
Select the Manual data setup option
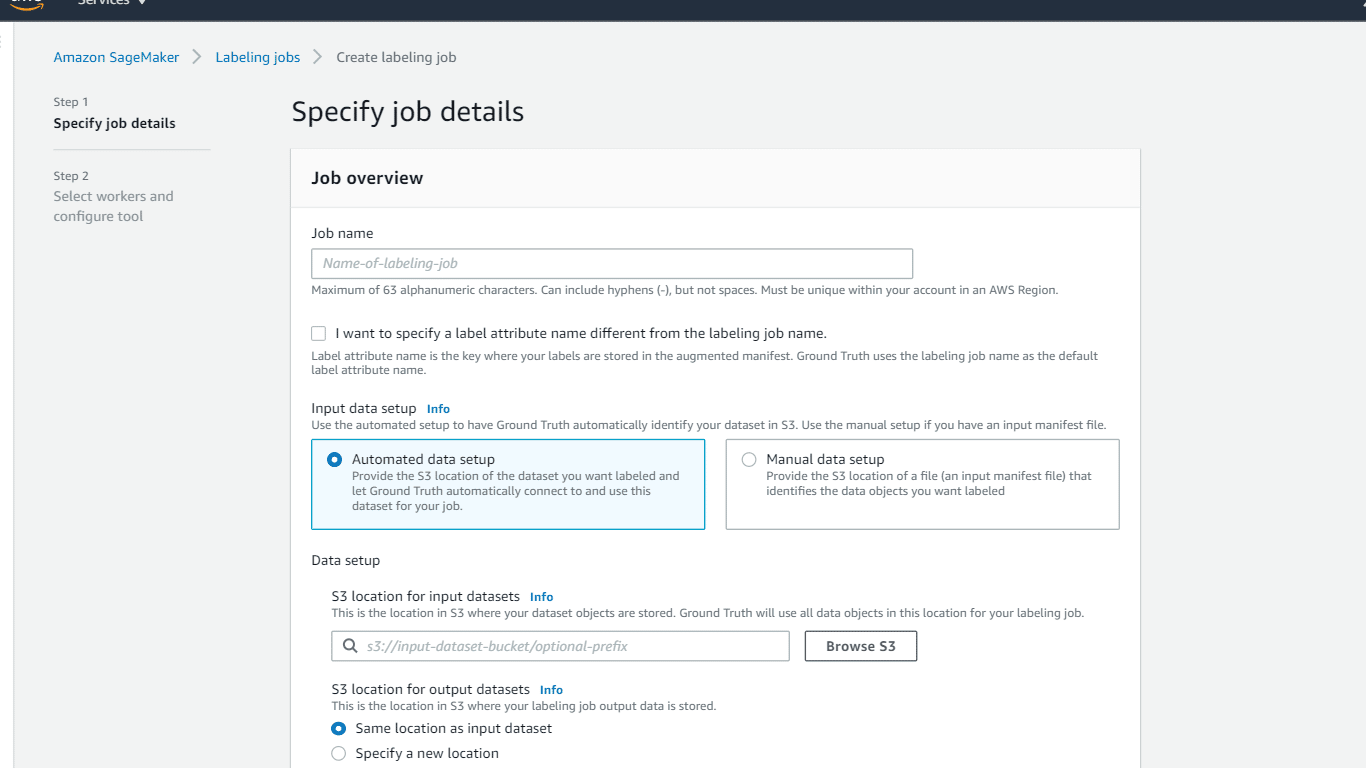[748, 459]
